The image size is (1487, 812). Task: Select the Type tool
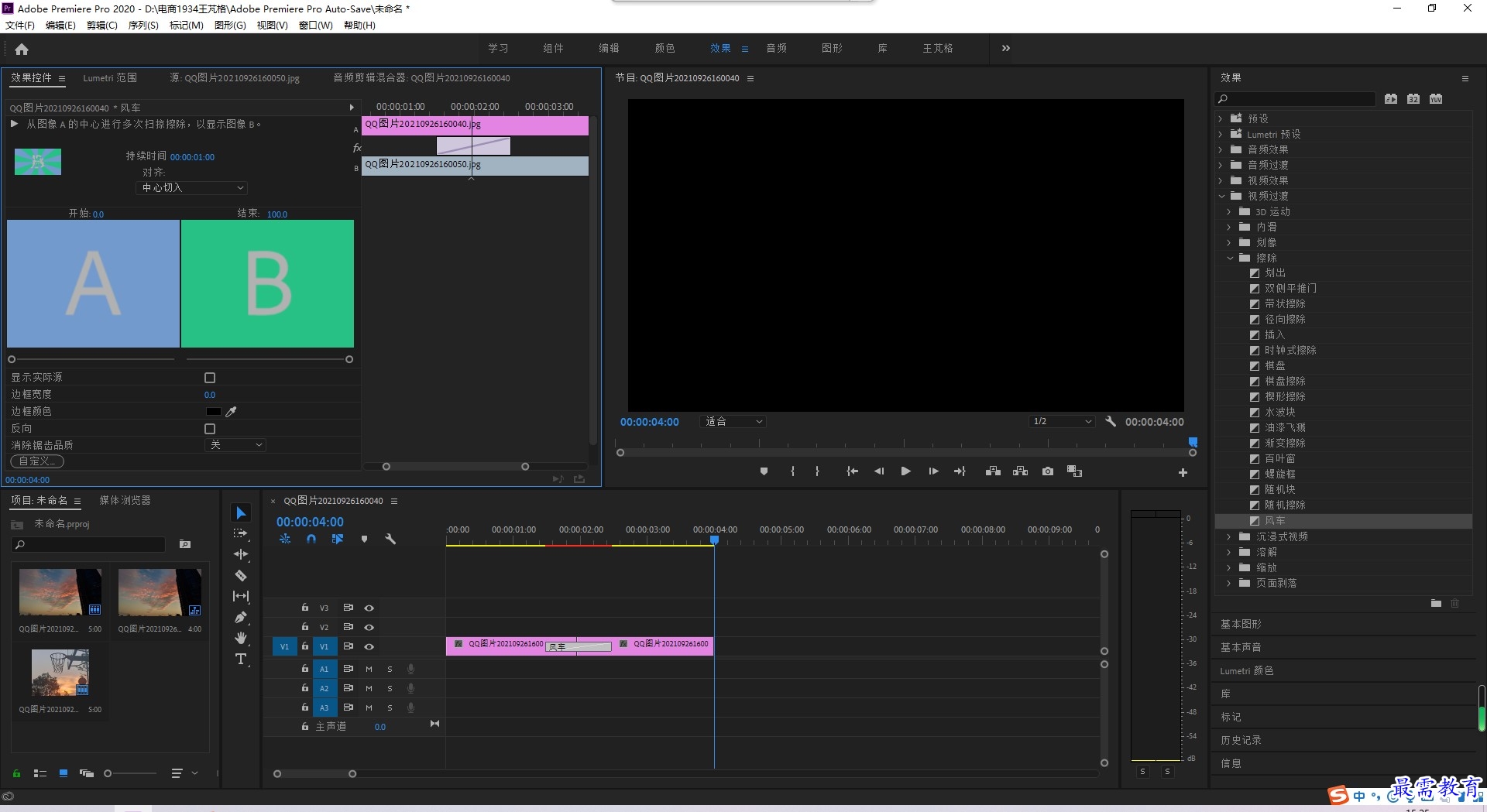pyautogui.click(x=241, y=659)
